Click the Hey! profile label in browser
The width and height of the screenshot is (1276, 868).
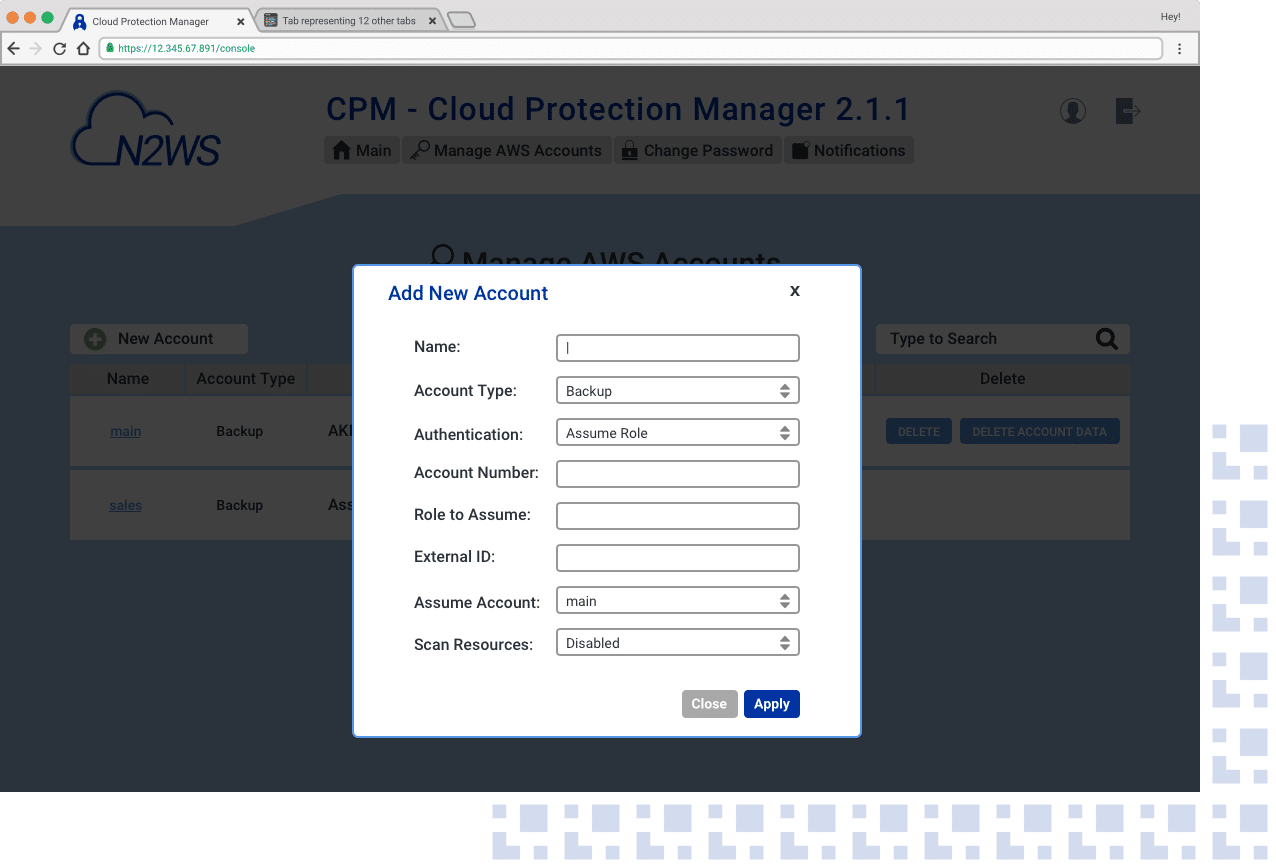click(1170, 17)
